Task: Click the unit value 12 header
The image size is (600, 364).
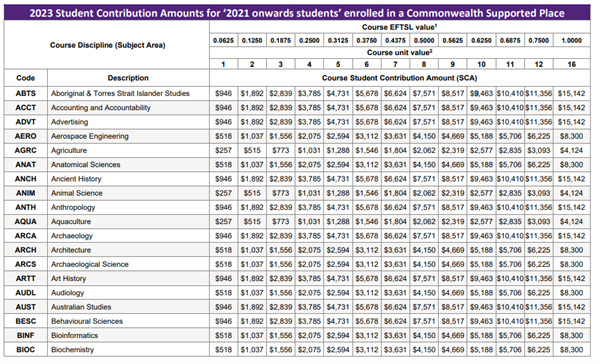Action: point(539,64)
